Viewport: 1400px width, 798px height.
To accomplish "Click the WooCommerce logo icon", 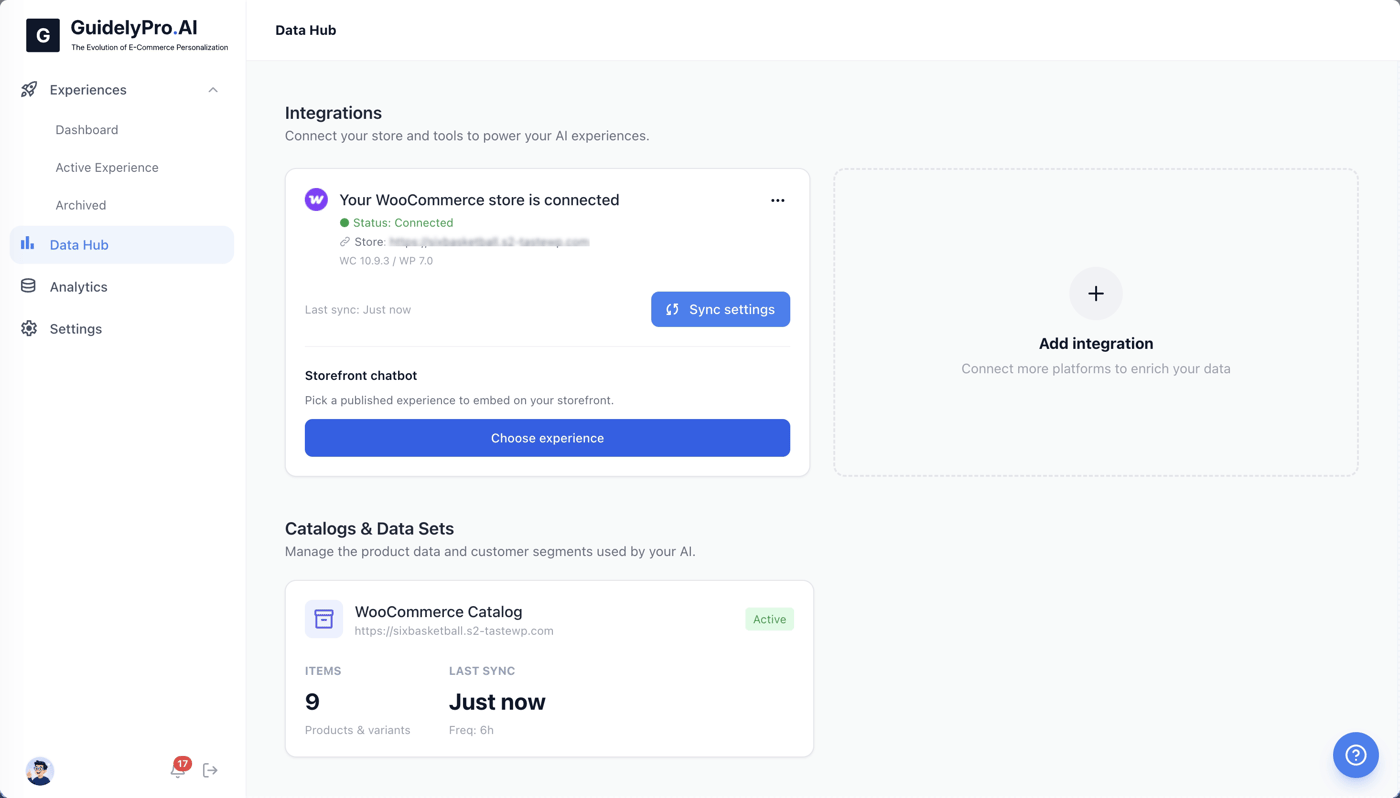I will click(316, 199).
